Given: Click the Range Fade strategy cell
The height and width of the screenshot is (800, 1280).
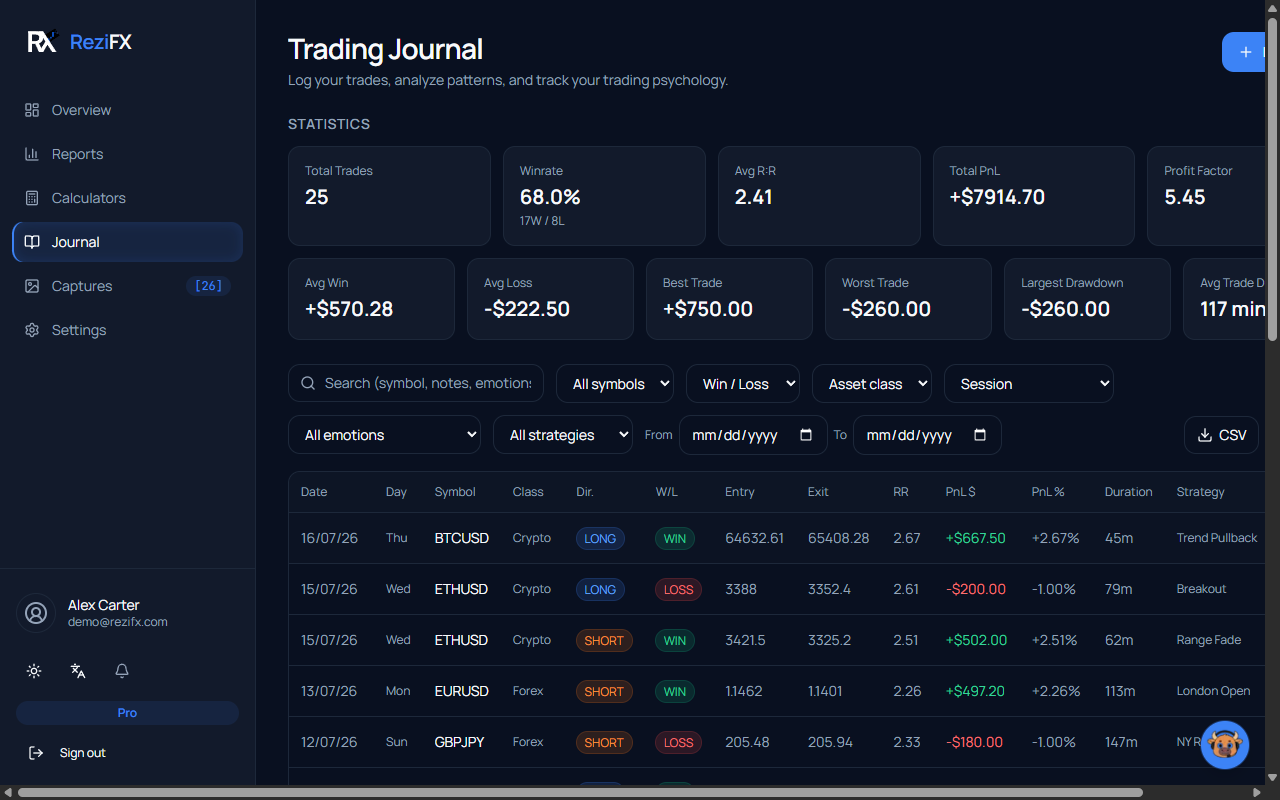Looking at the screenshot, I should click(x=1208, y=640).
